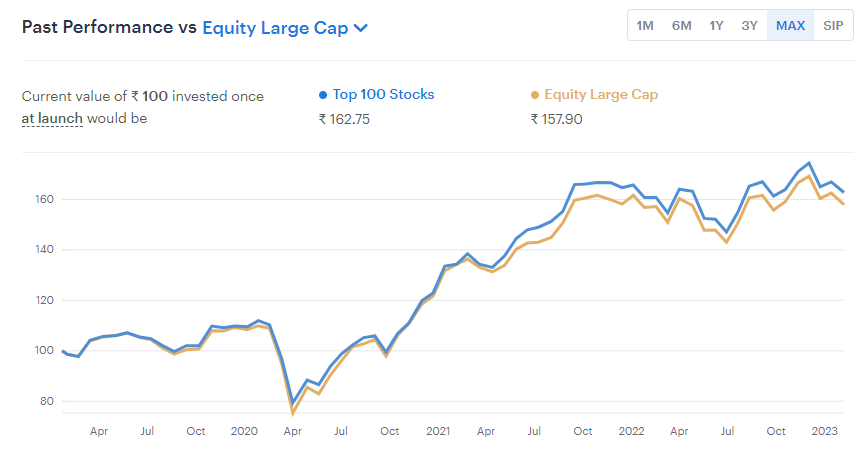
Task: Click the ₹ 157.90 category value
Action: pyautogui.click(x=557, y=119)
